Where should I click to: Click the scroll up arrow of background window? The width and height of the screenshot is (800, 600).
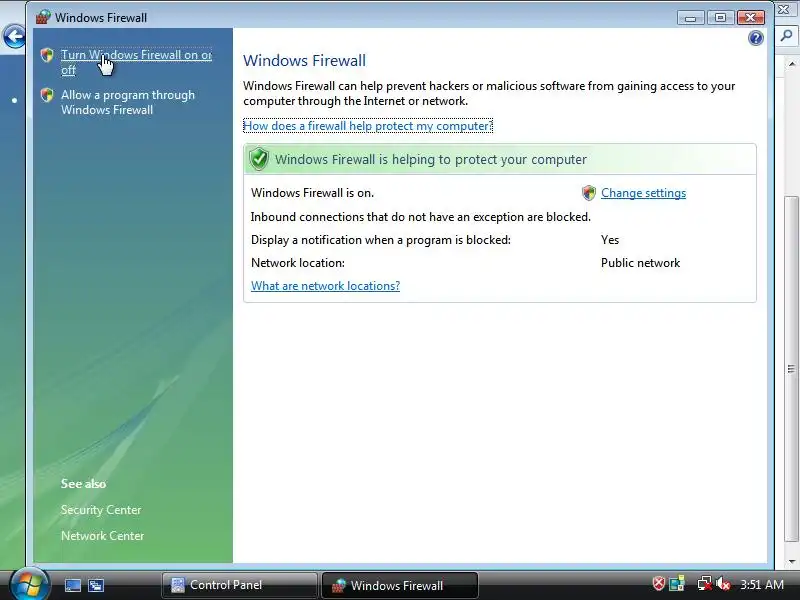(x=791, y=64)
